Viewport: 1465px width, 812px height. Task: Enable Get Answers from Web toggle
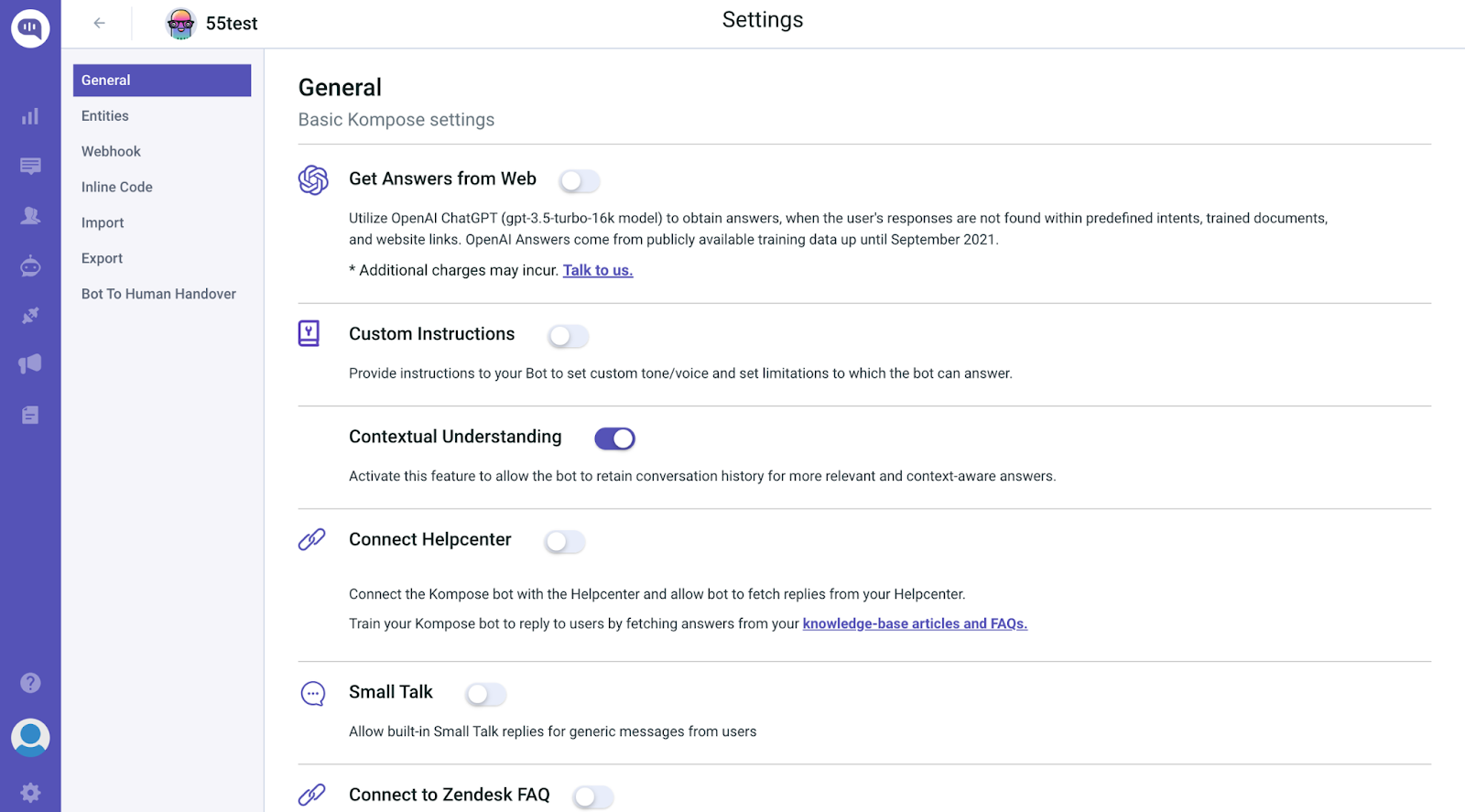pos(579,181)
